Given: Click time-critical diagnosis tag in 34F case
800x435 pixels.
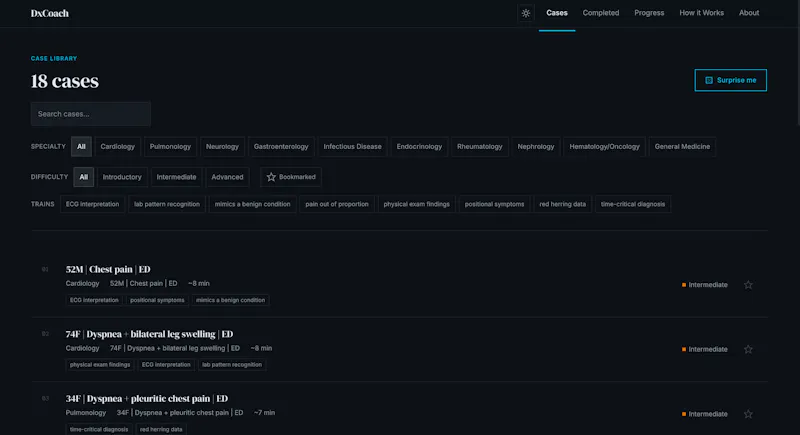Looking at the screenshot, I should click(99, 429).
